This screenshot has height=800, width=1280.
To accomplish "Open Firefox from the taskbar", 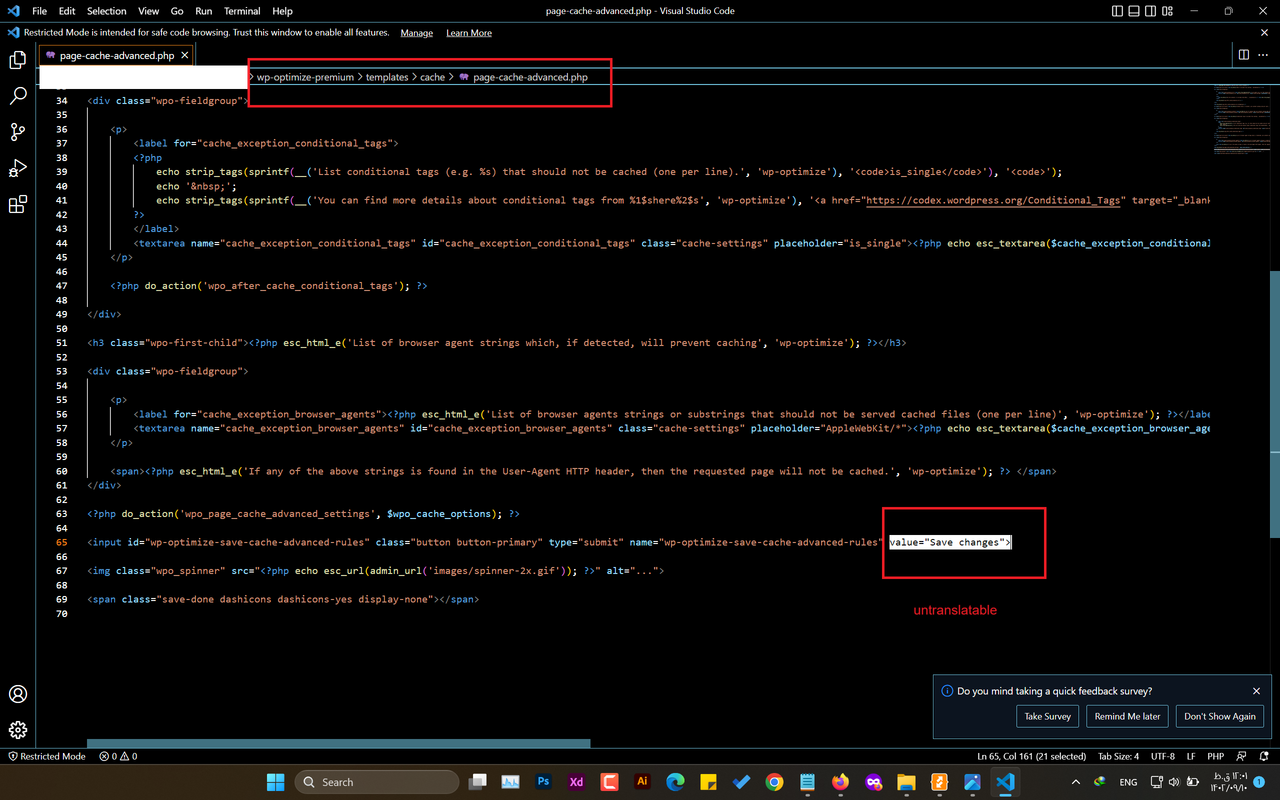I will [x=840, y=782].
